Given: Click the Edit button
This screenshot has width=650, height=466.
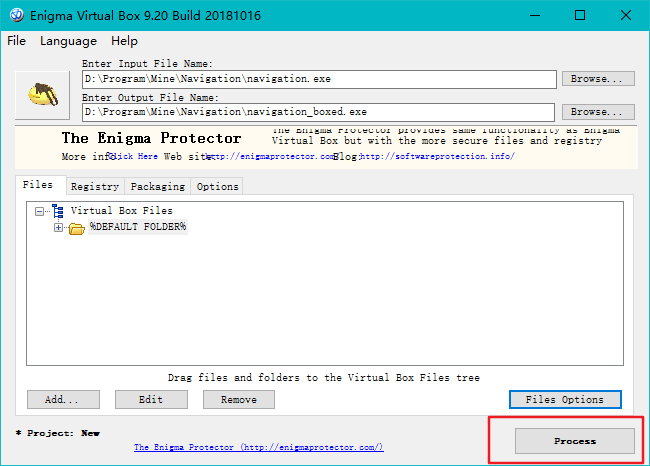Looking at the screenshot, I should tap(151, 399).
